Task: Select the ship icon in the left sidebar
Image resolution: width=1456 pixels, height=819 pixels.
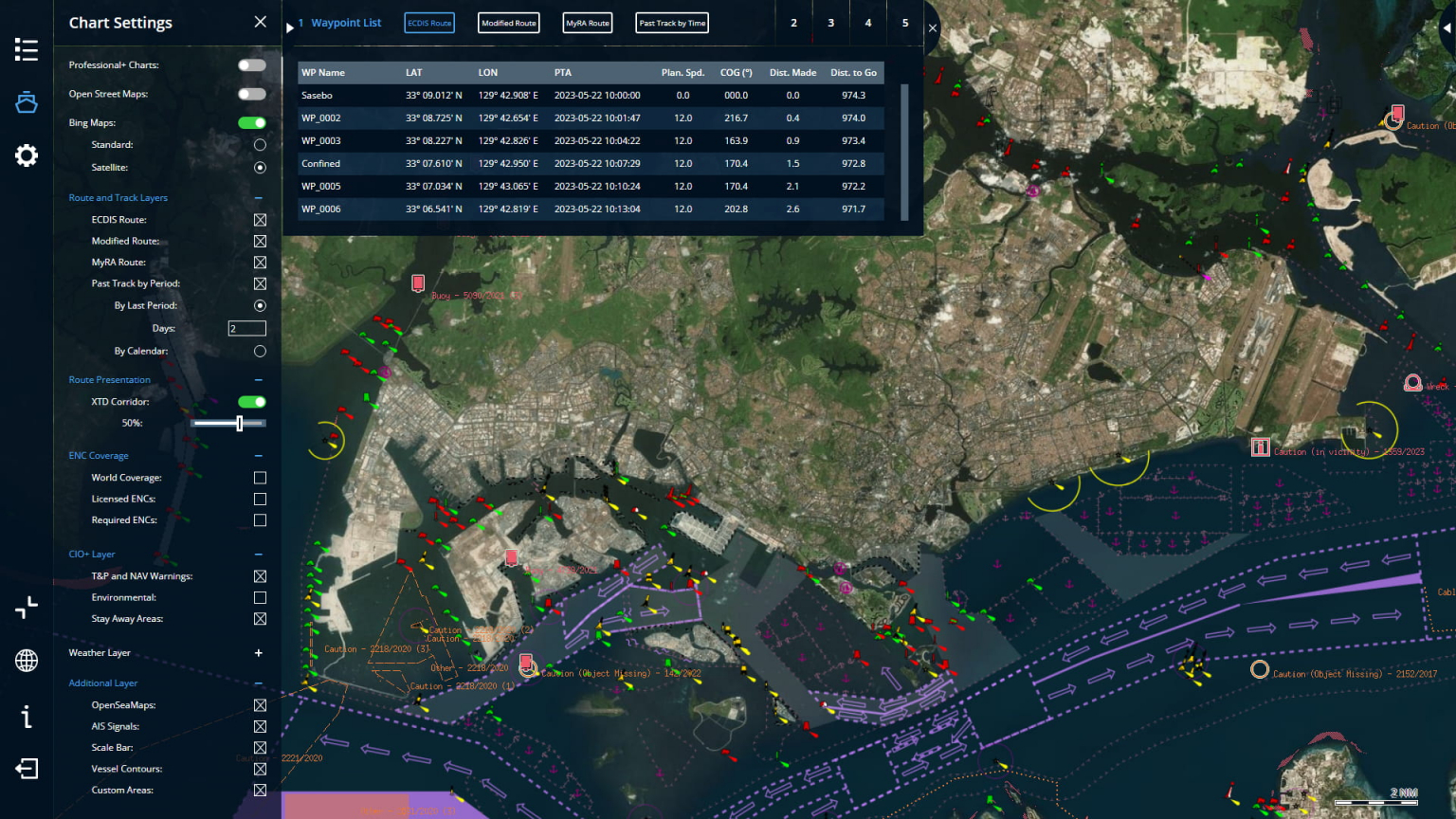Action: (26, 102)
